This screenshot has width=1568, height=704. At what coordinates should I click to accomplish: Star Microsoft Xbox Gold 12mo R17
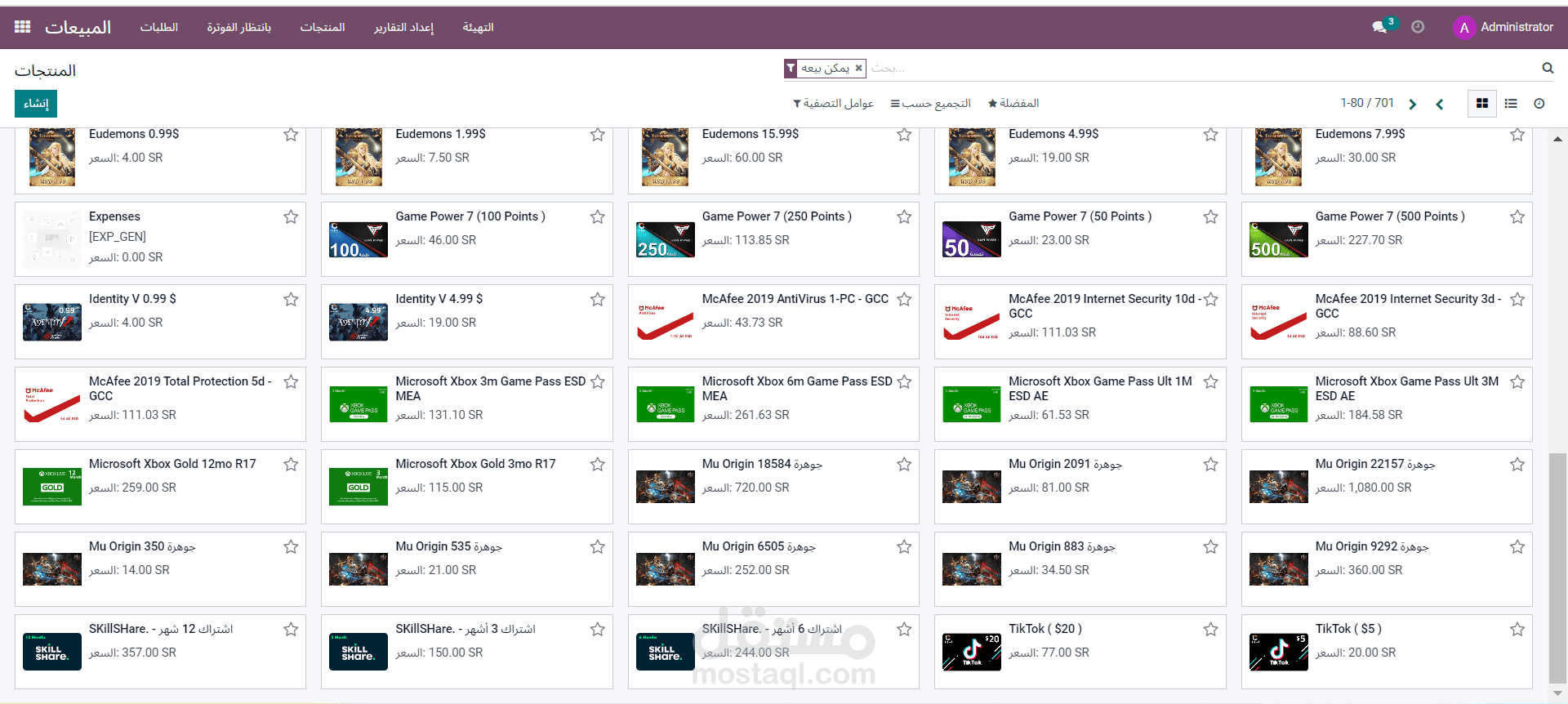click(291, 465)
